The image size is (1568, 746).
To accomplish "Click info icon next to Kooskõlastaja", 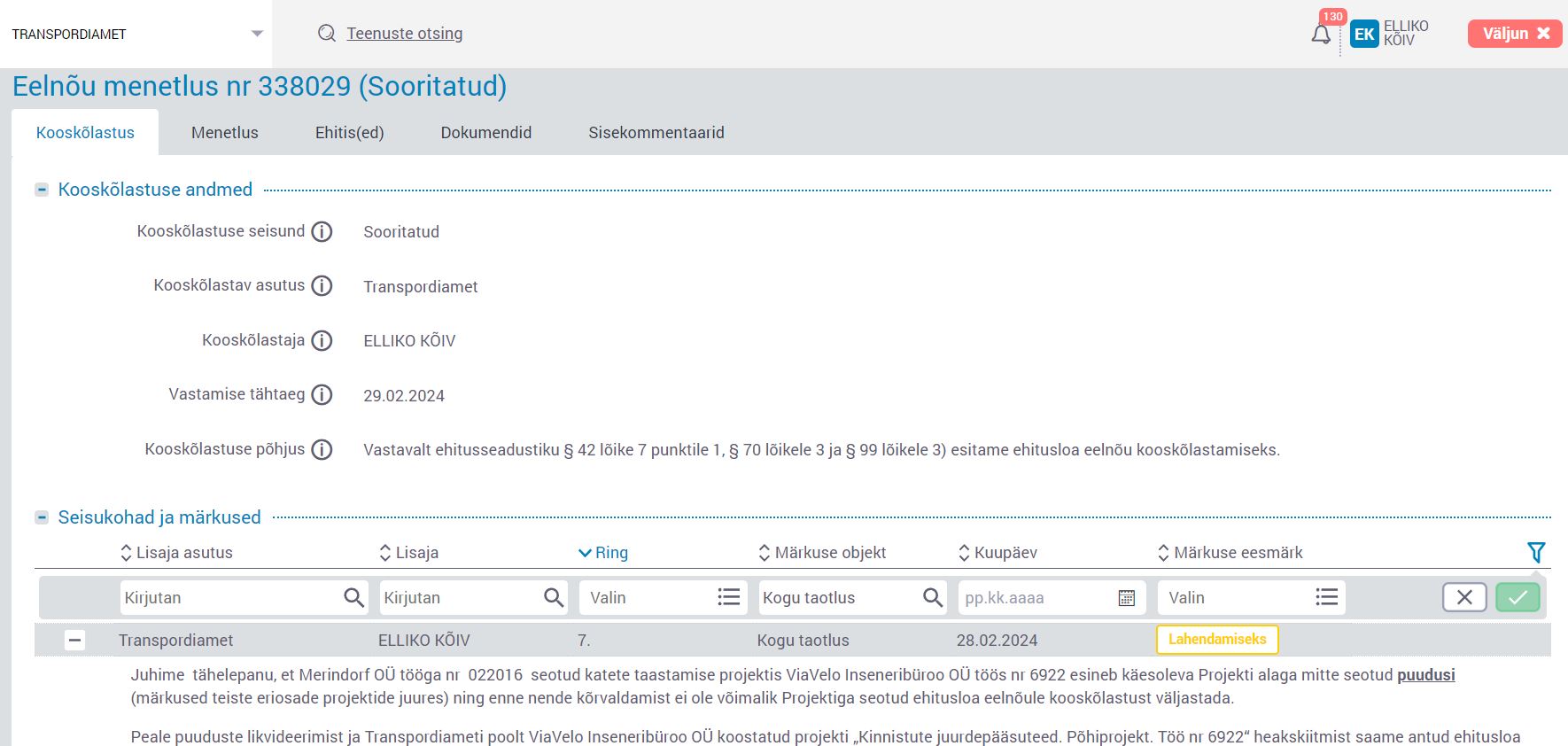I will (x=322, y=340).
